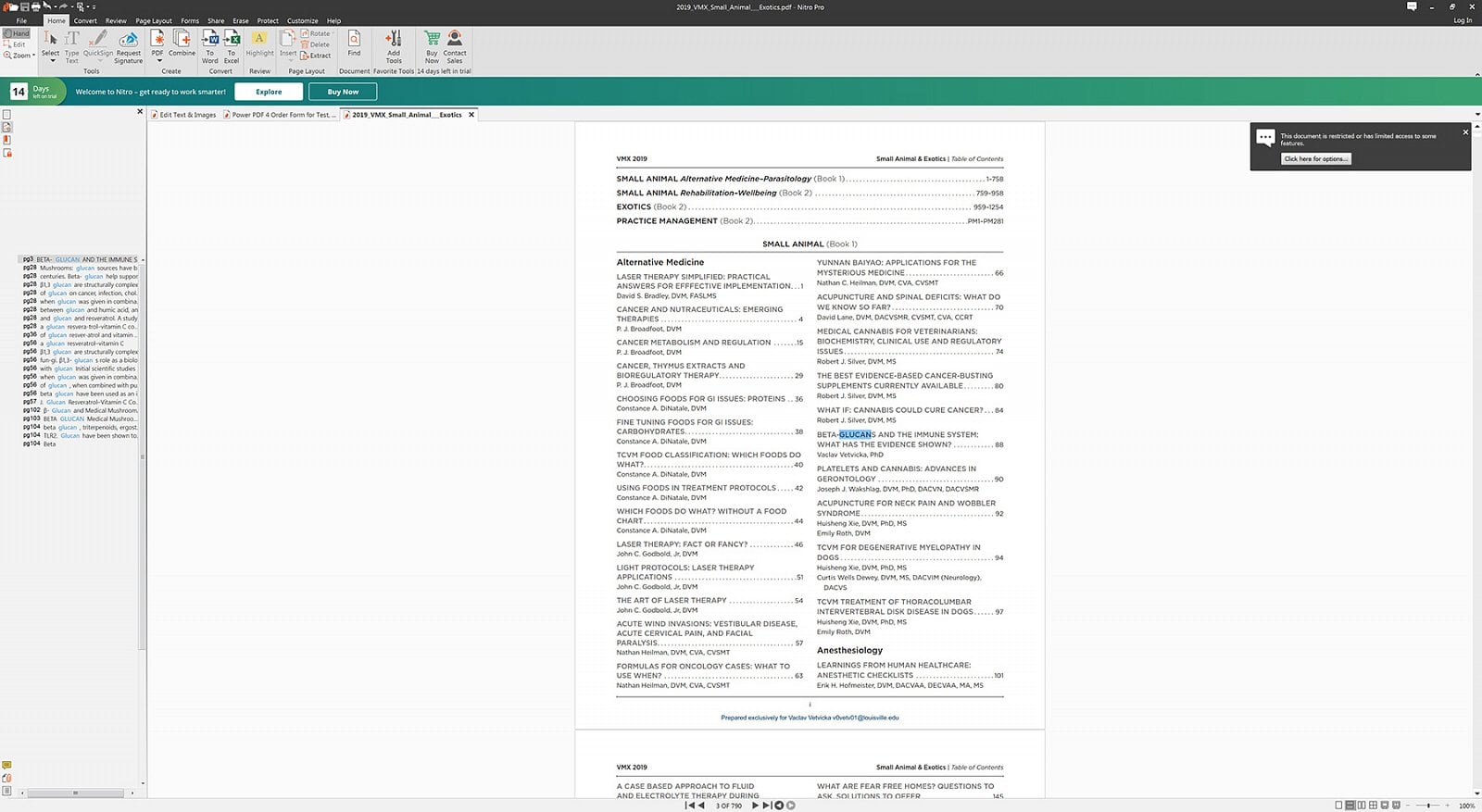Expand the PDF create dropdown arrow
This screenshot has width=1482, height=812.
(157, 61)
